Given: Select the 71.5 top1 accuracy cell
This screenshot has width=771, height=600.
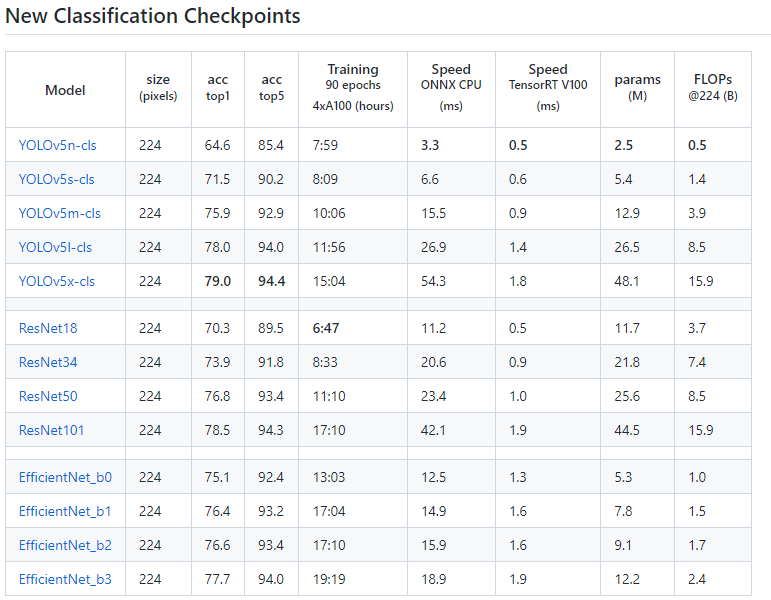Looking at the screenshot, I should coord(217,179).
